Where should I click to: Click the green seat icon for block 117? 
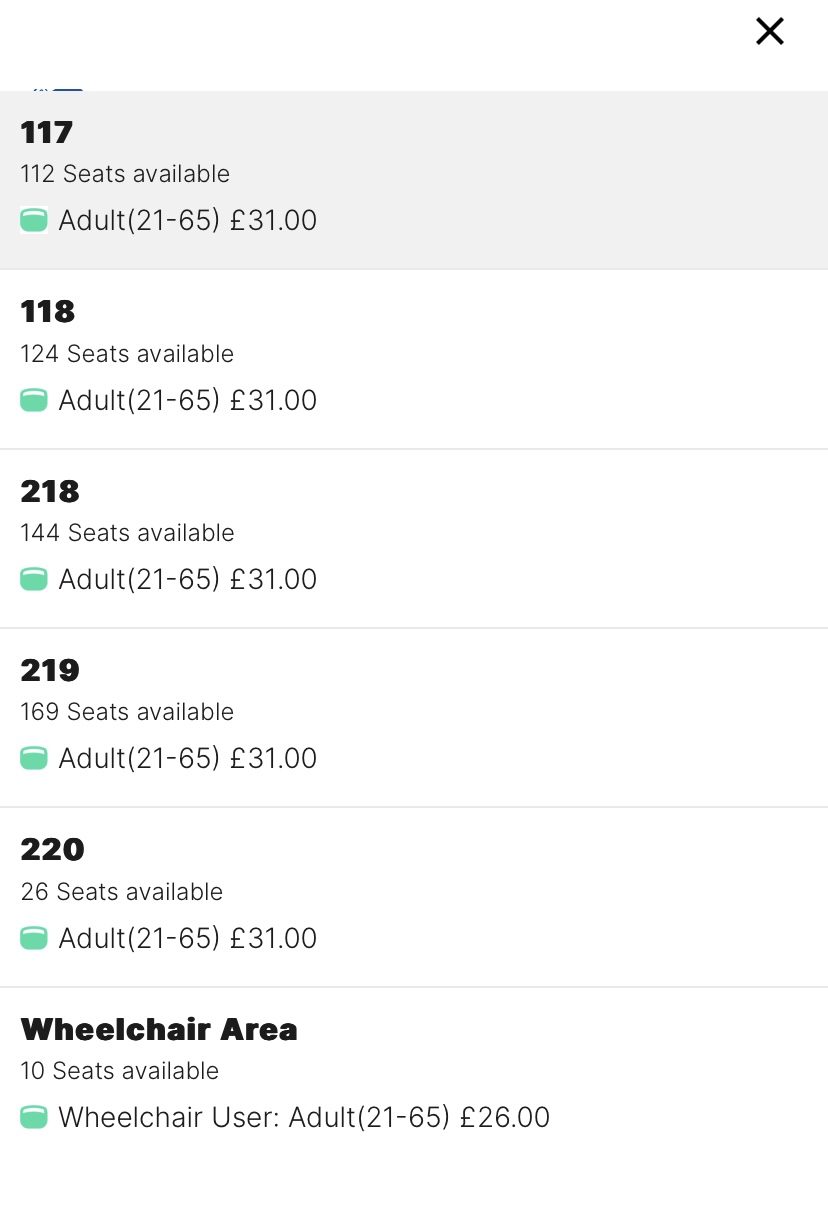pyautogui.click(x=34, y=221)
